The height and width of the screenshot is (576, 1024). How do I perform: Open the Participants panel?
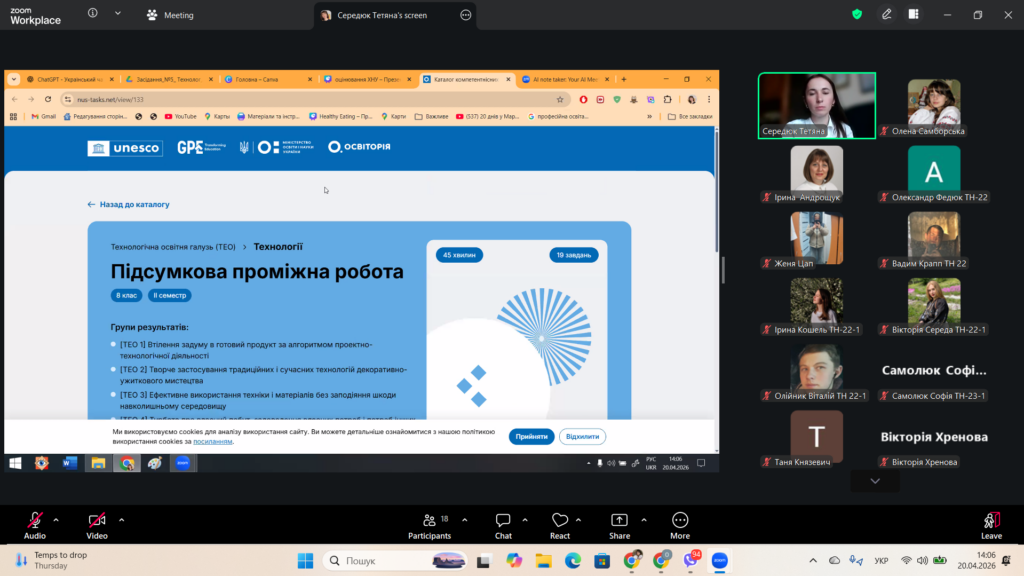pyautogui.click(x=429, y=523)
